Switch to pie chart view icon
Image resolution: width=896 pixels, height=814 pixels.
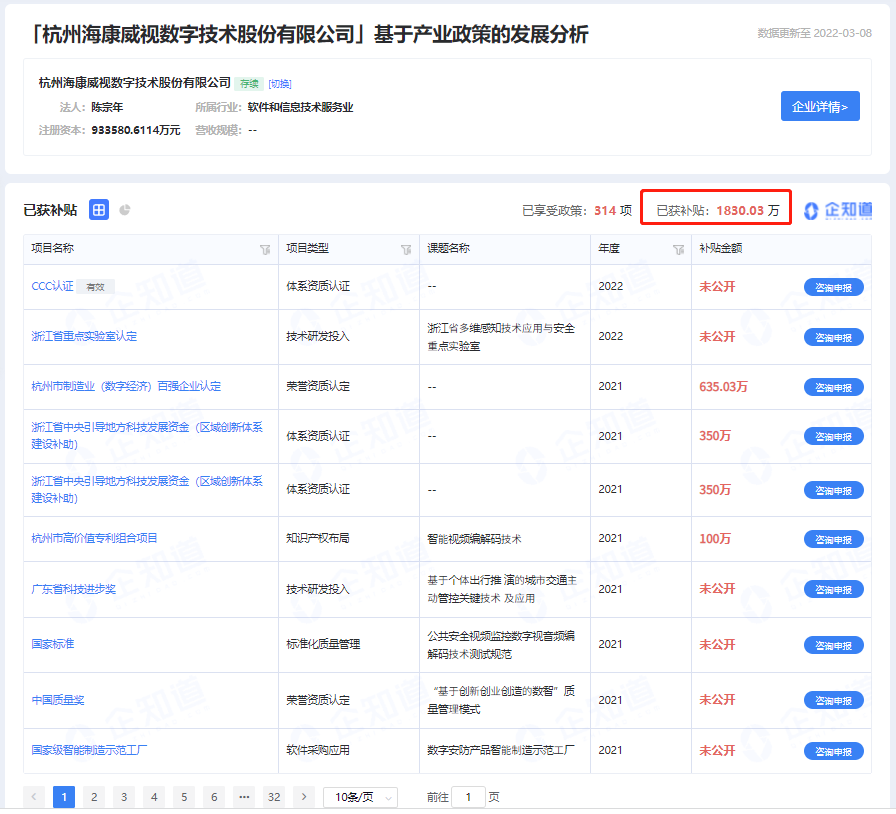pyautogui.click(x=125, y=210)
